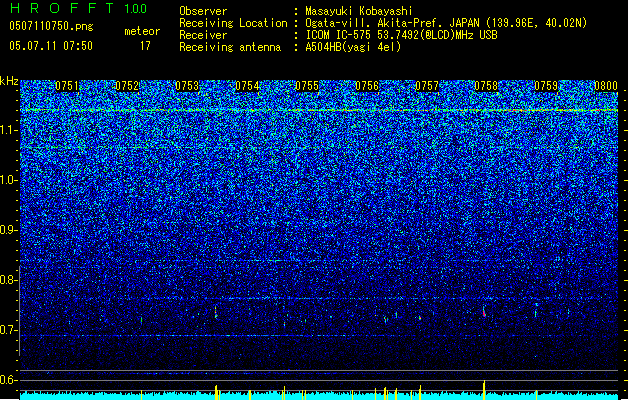The image size is (629, 400).
Task: Click the 0.6 kHz axis label
Action: [x=8, y=380]
